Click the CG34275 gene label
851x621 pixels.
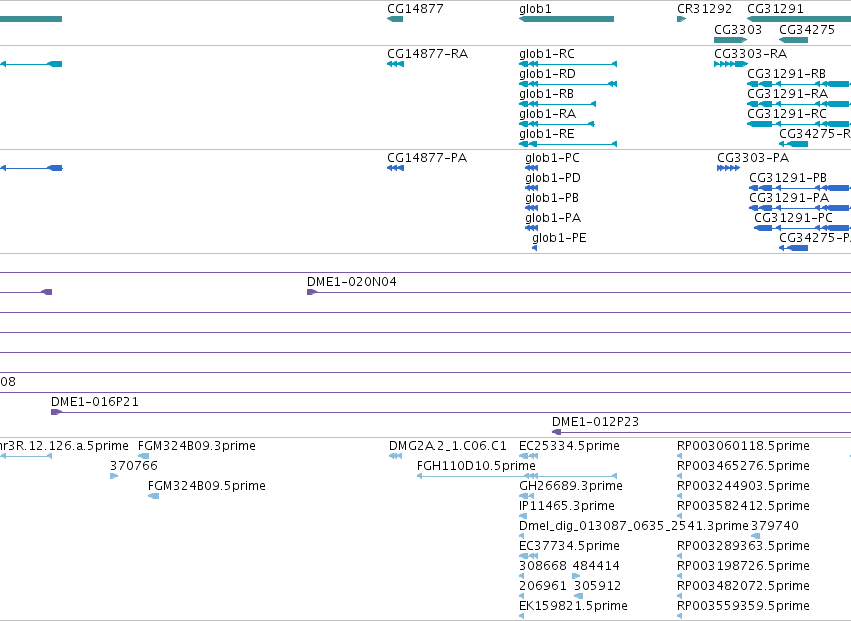807,29
